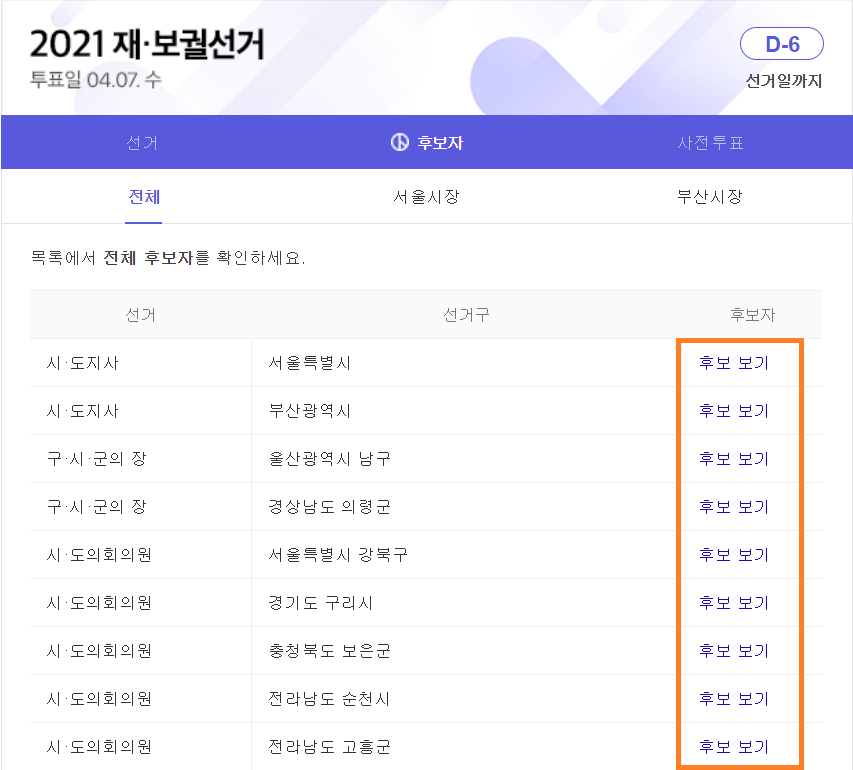Open 후보 보기 for 부산광역시
853x770 pixels.
[734, 411]
